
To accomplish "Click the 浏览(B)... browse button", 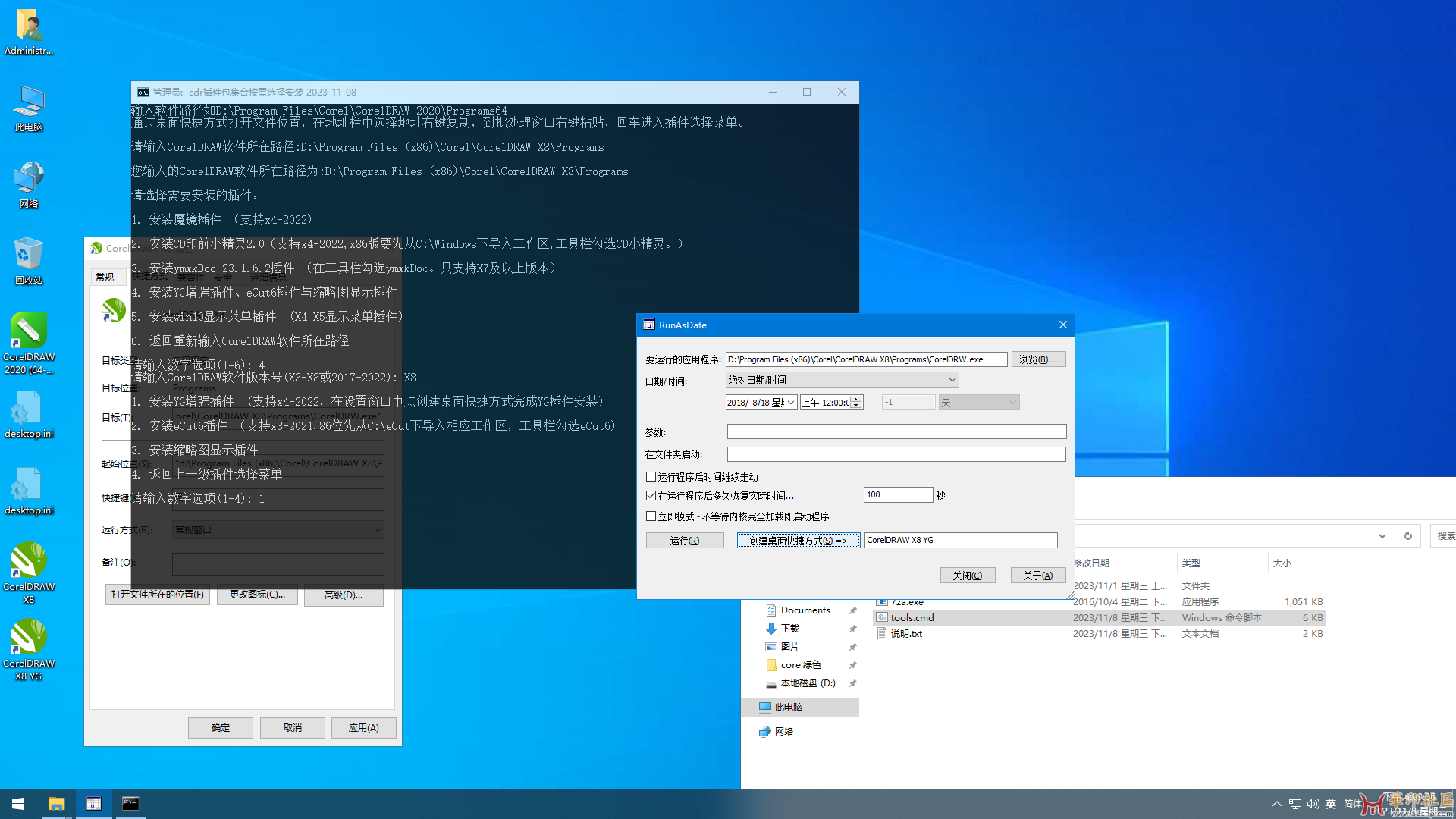I will click(x=1038, y=359).
